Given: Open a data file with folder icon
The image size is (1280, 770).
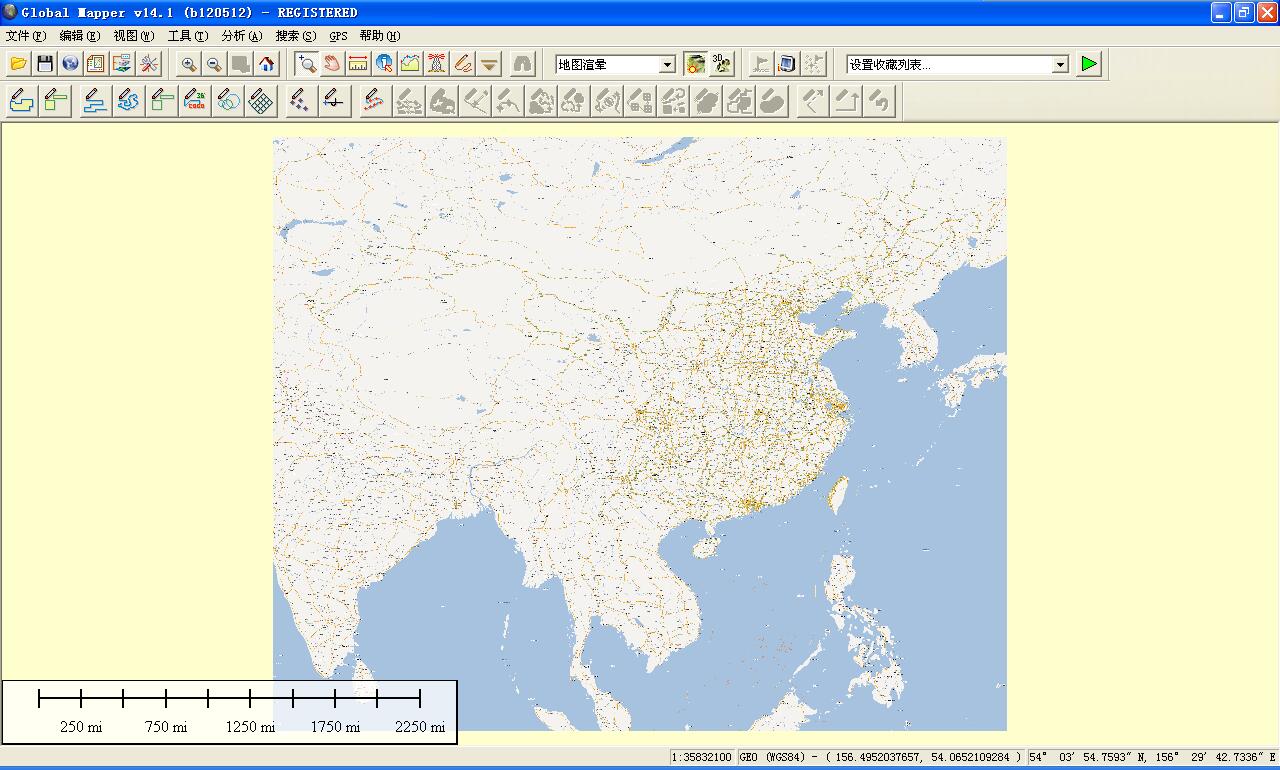Looking at the screenshot, I should (18, 64).
